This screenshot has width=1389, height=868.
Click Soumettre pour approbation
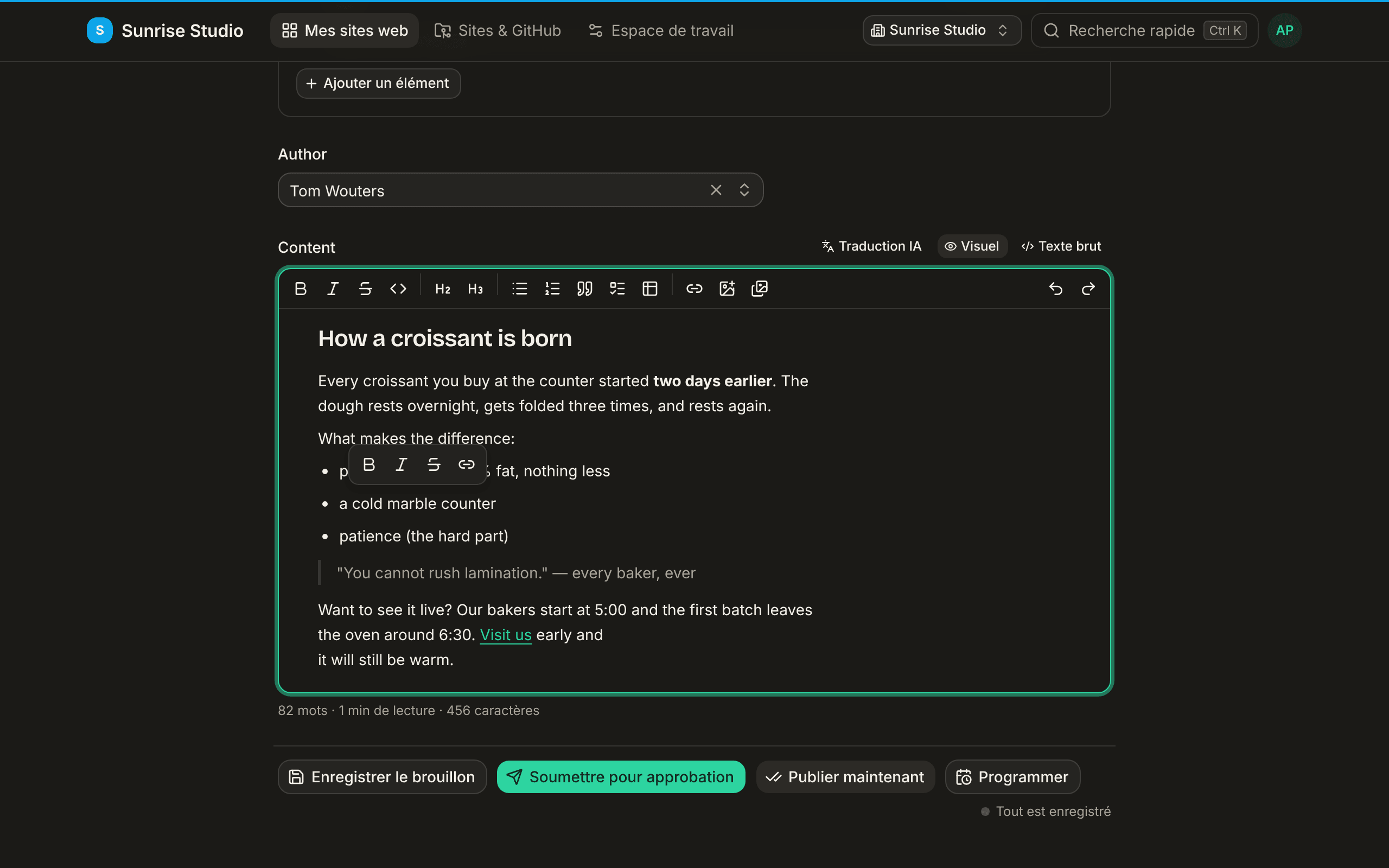click(x=621, y=777)
